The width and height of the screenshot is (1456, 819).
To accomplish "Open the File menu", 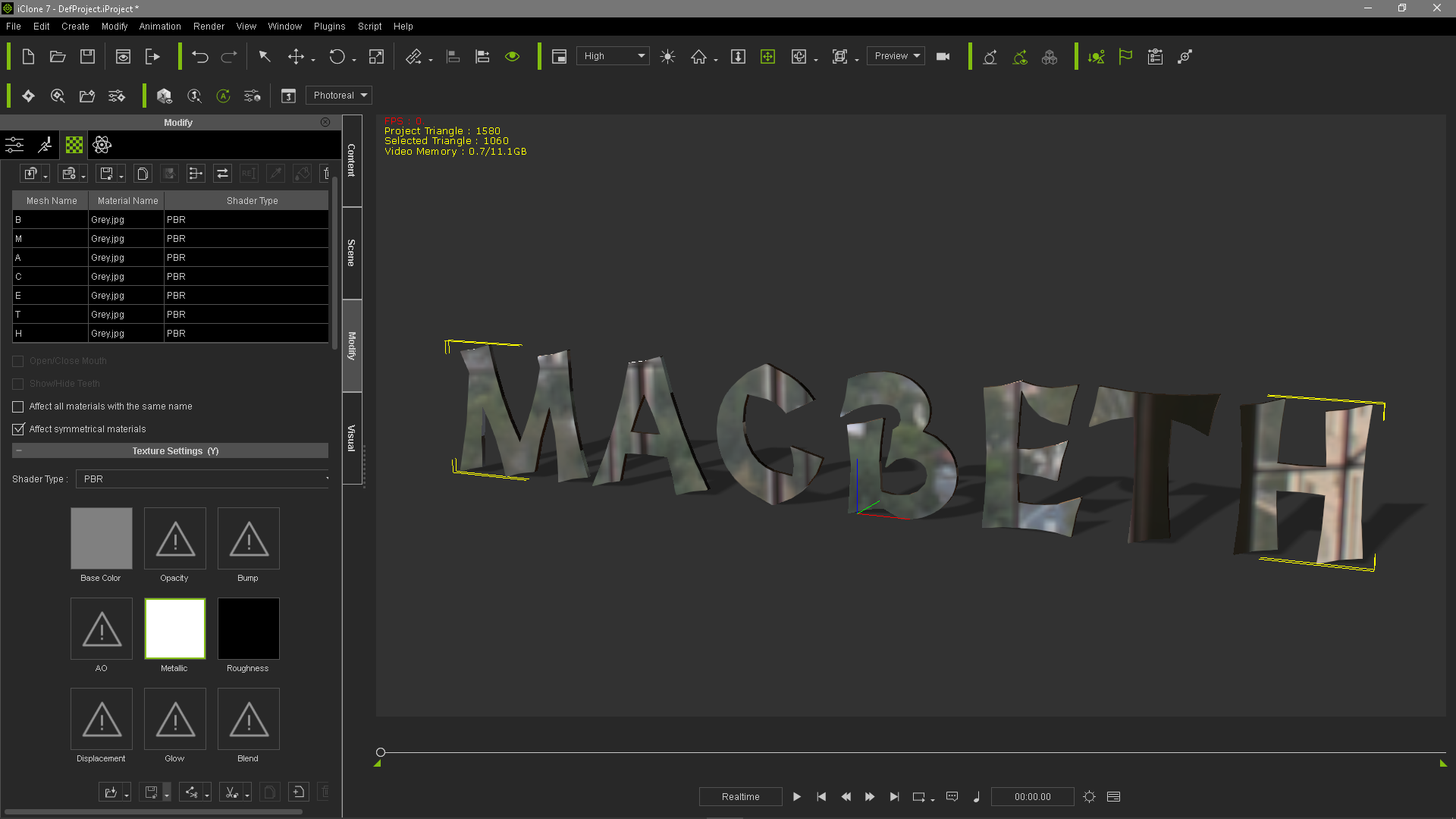I will click(x=14, y=26).
